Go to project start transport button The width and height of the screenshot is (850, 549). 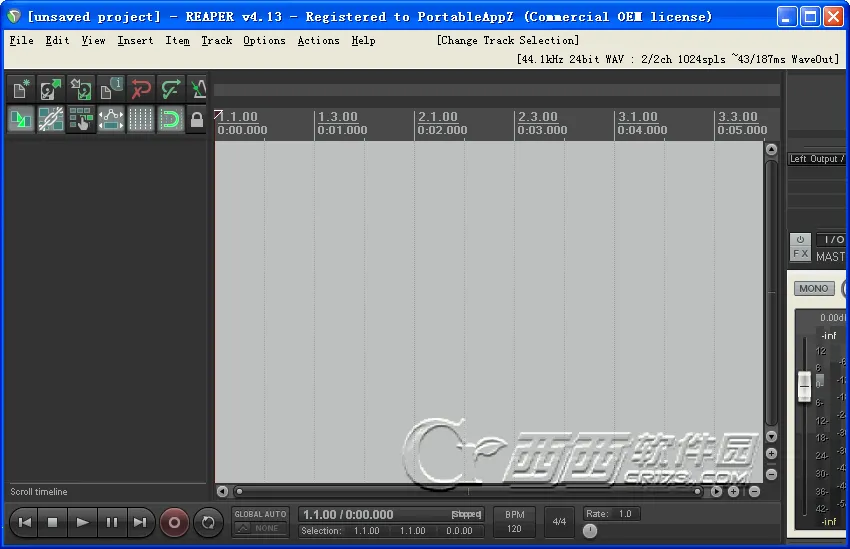pos(25,522)
